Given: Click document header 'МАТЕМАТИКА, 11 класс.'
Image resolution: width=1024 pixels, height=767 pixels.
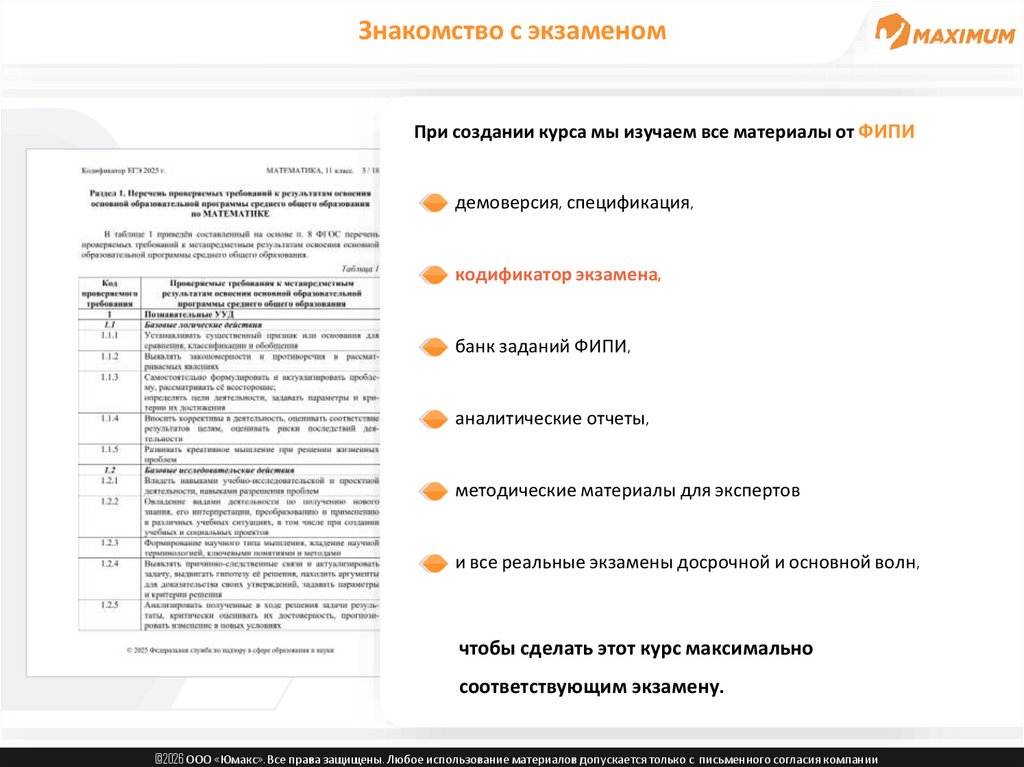Looking at the screenshot, I should click(310, 171).
